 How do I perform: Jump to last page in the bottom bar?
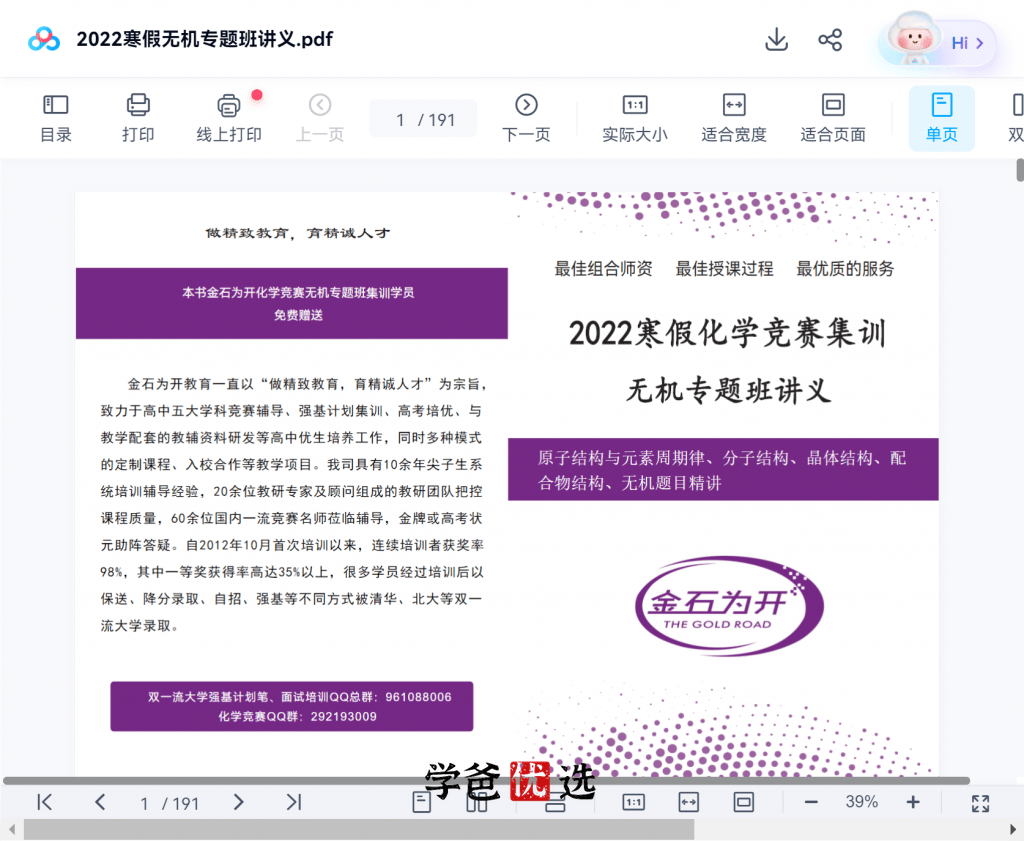pos(294,802)
